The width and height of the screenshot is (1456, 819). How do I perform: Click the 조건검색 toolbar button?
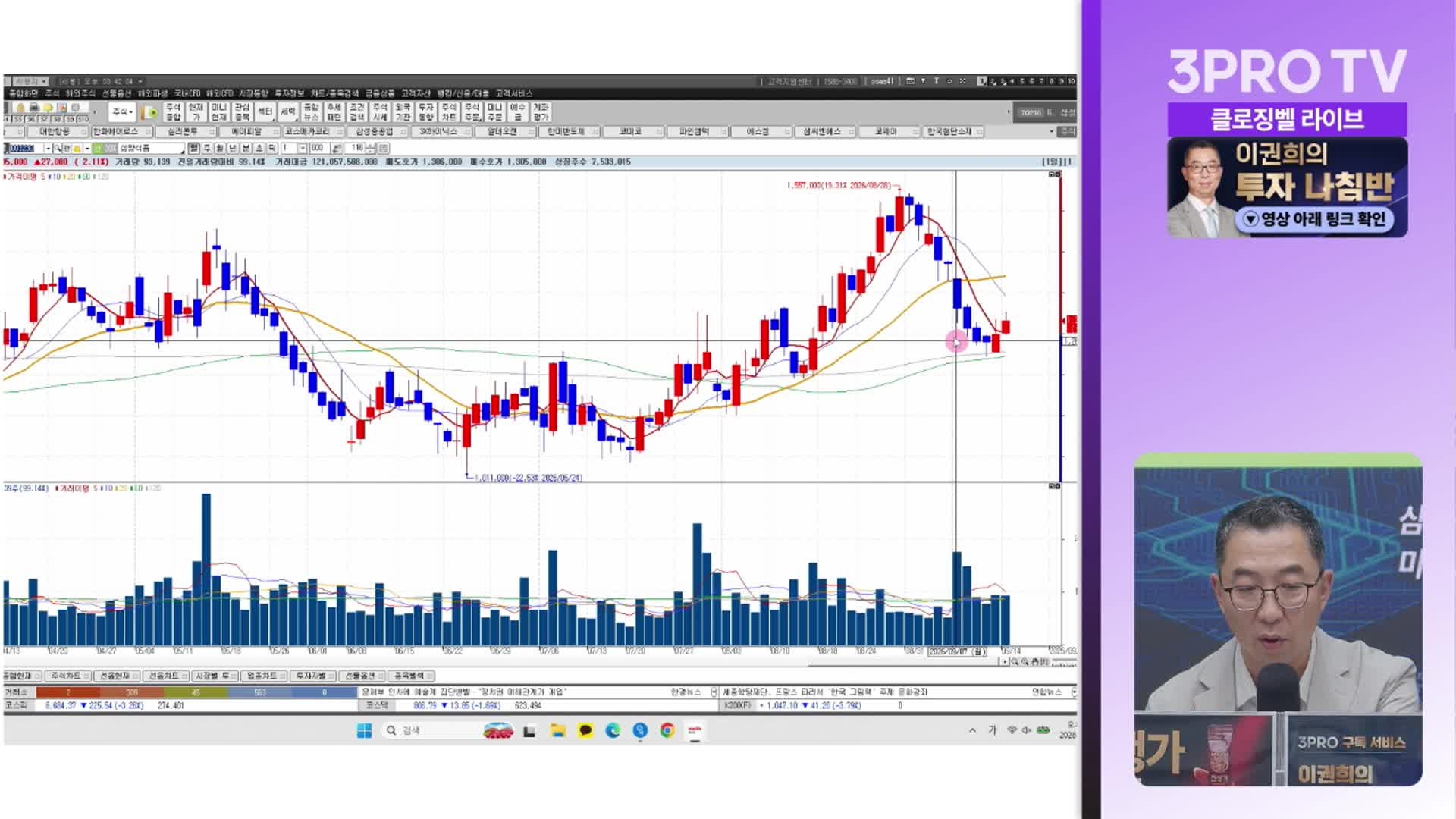[x=357, y=112]
